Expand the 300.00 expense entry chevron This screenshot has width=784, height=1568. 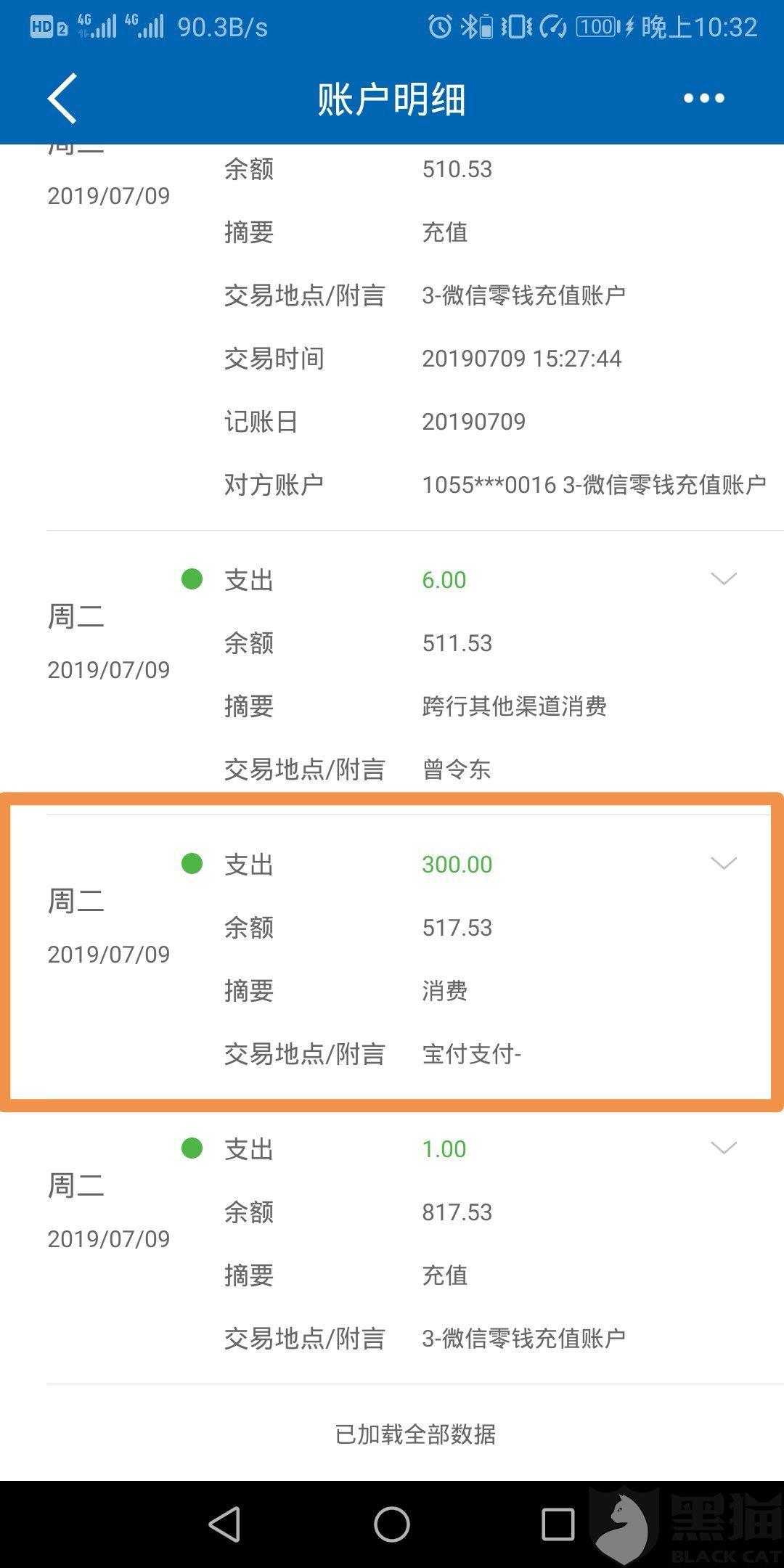(x=724, y=863)
